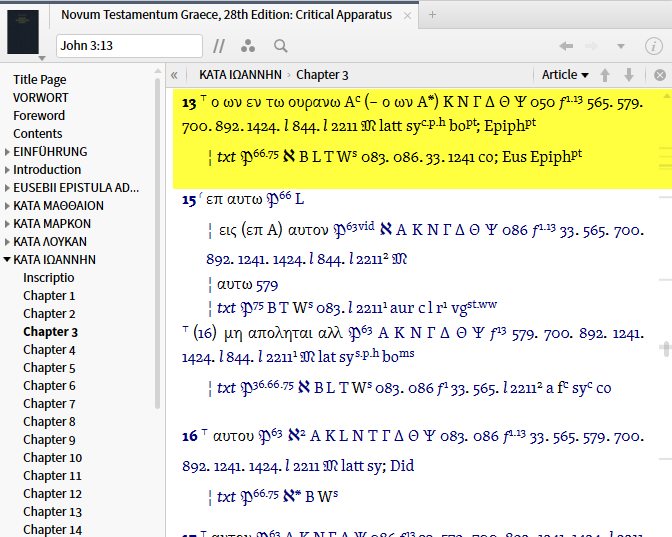
Task: Expand ΚΑΤΑ ΜΑΡΚΟΝ section
Action: [x=7, y=224]
